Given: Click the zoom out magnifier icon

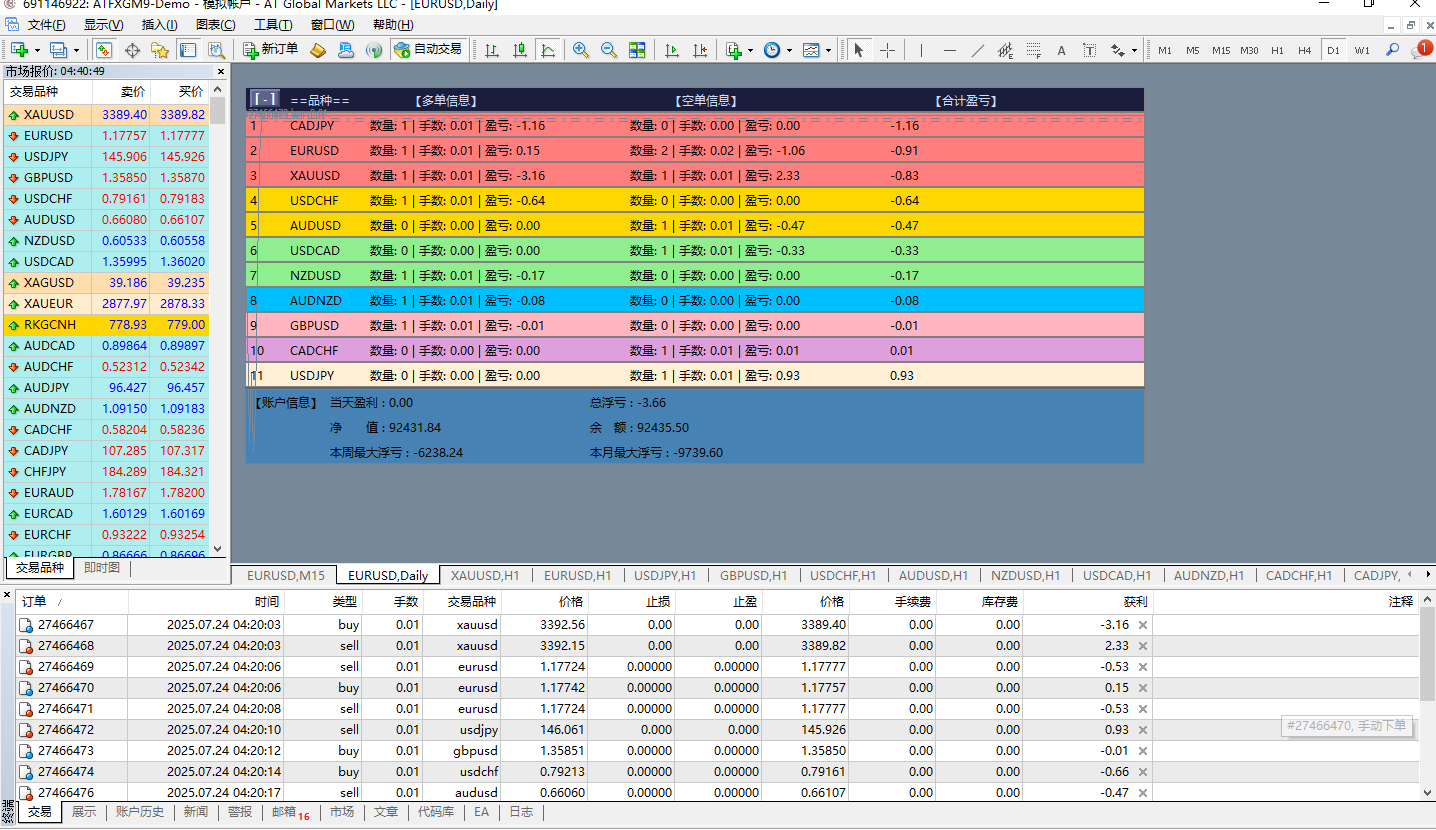Looking at the screenshot, I should point(608,50).
